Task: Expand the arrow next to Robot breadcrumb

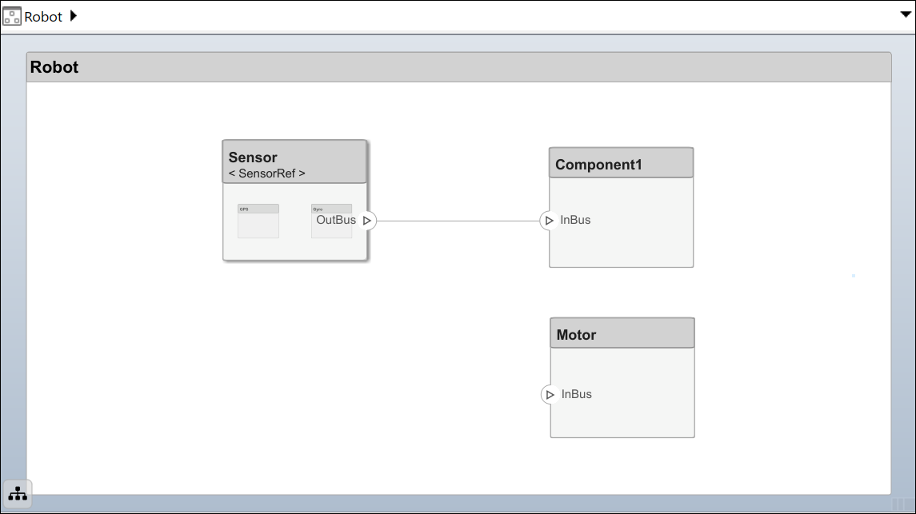Action: click(73, 16)
